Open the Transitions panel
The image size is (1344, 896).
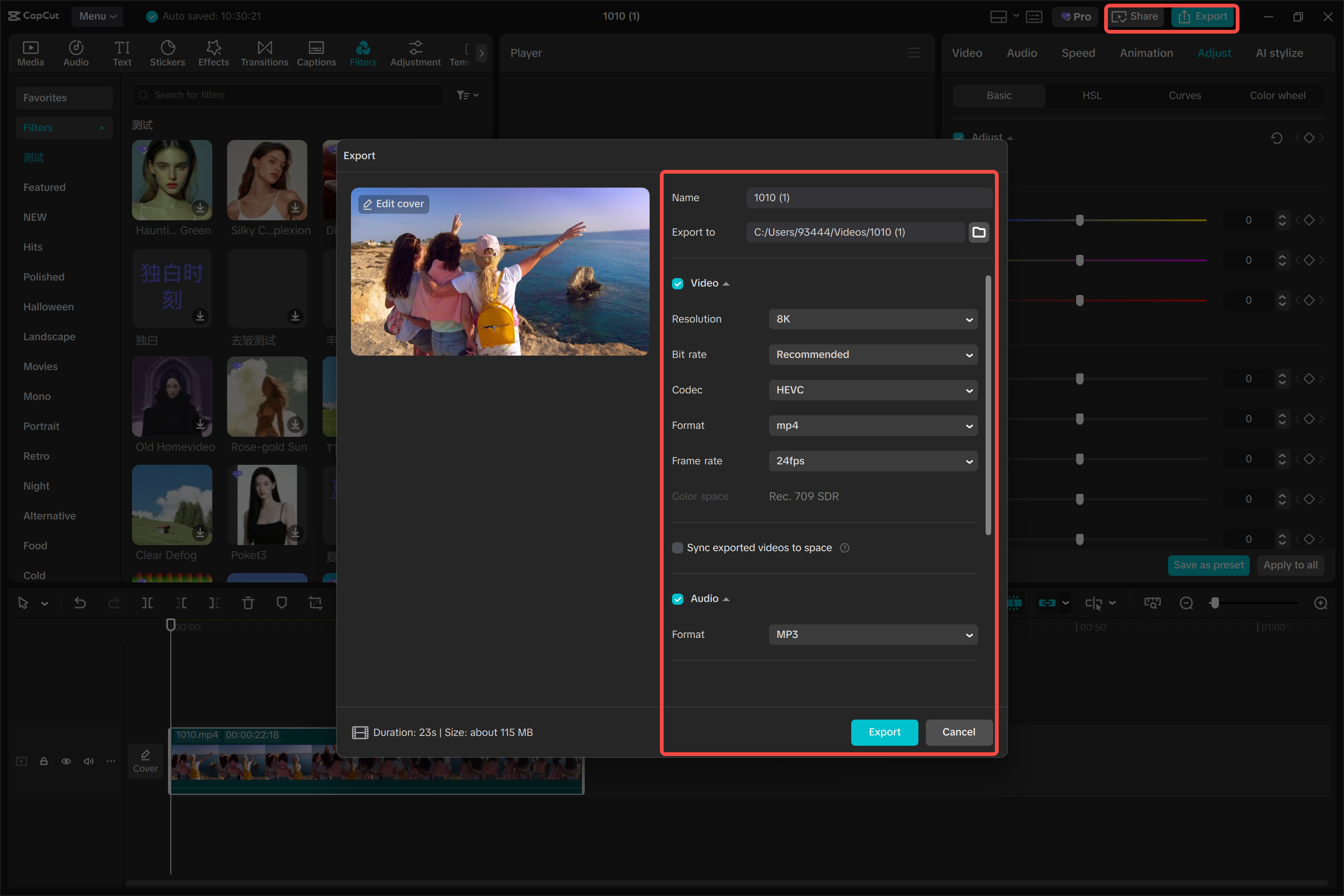[x=264, y=53]
